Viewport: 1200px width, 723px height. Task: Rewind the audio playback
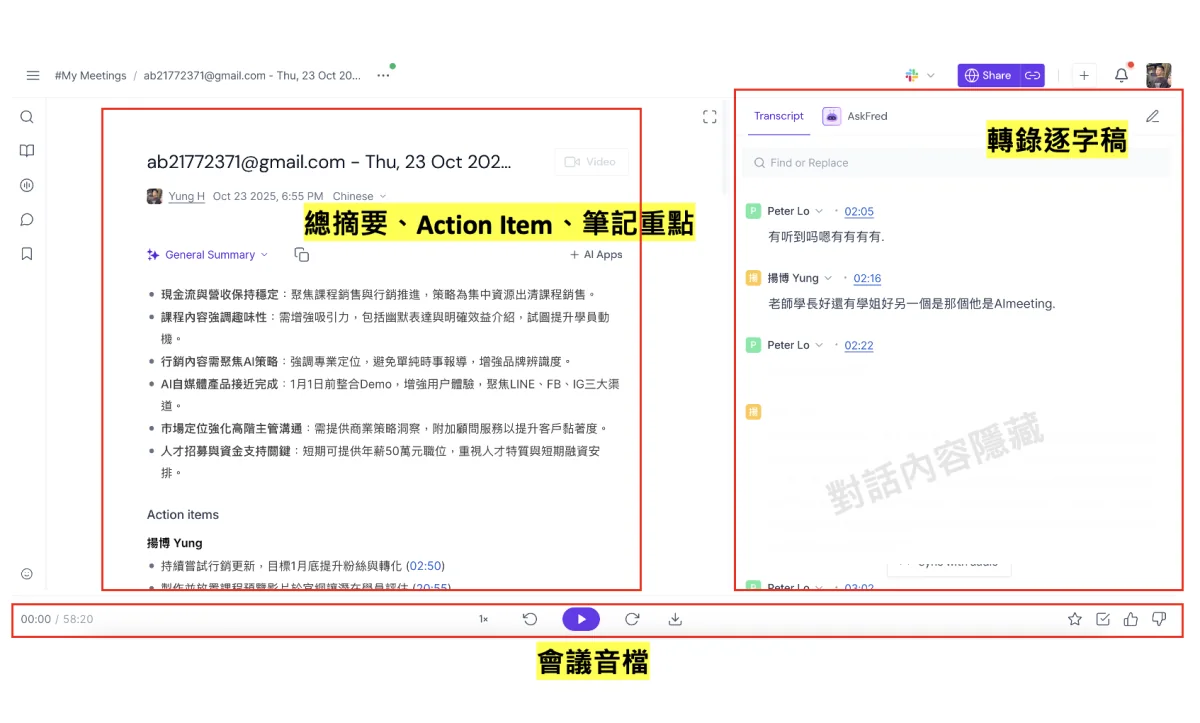click(x=530, y=619)
